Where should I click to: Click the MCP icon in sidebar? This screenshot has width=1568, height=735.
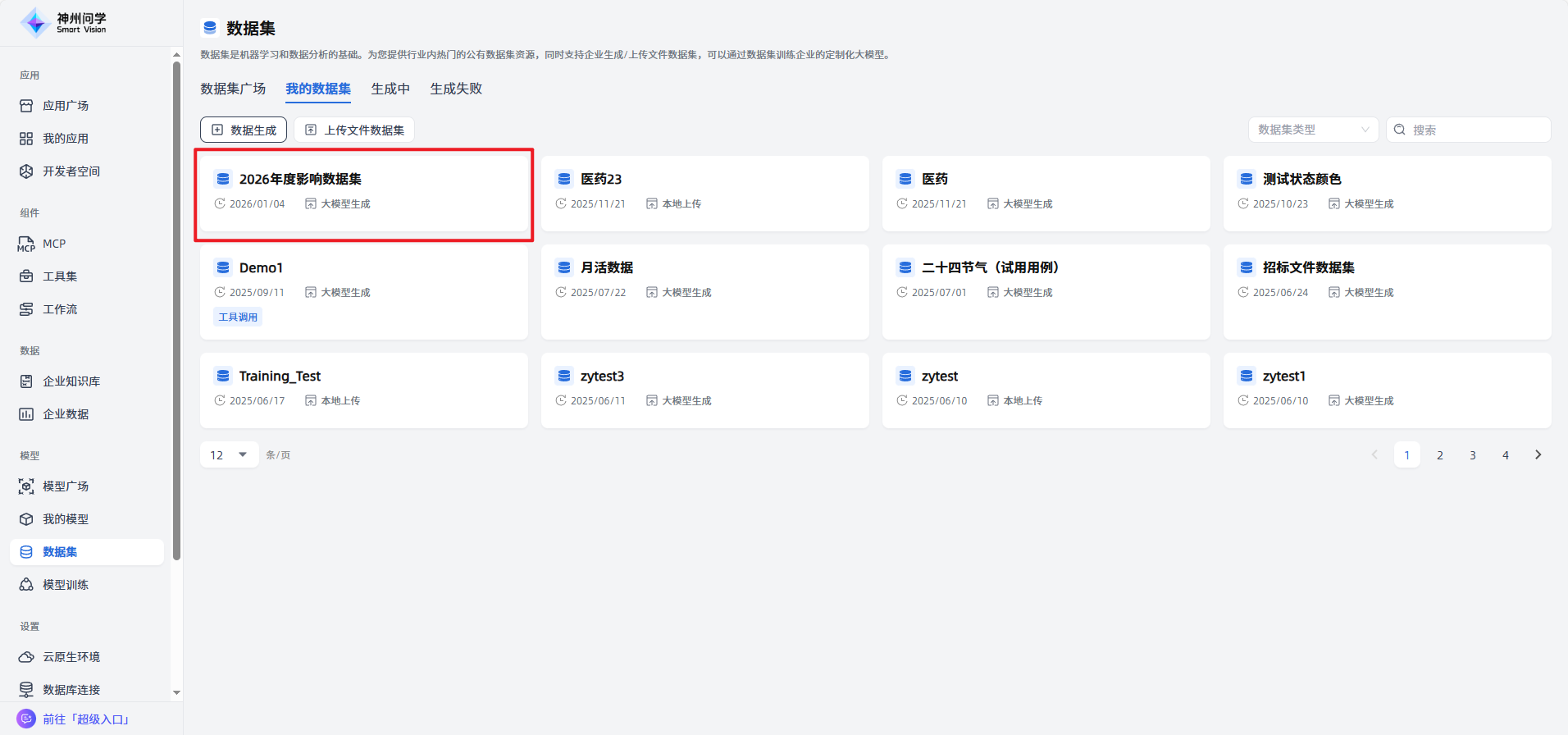point(26,244)
